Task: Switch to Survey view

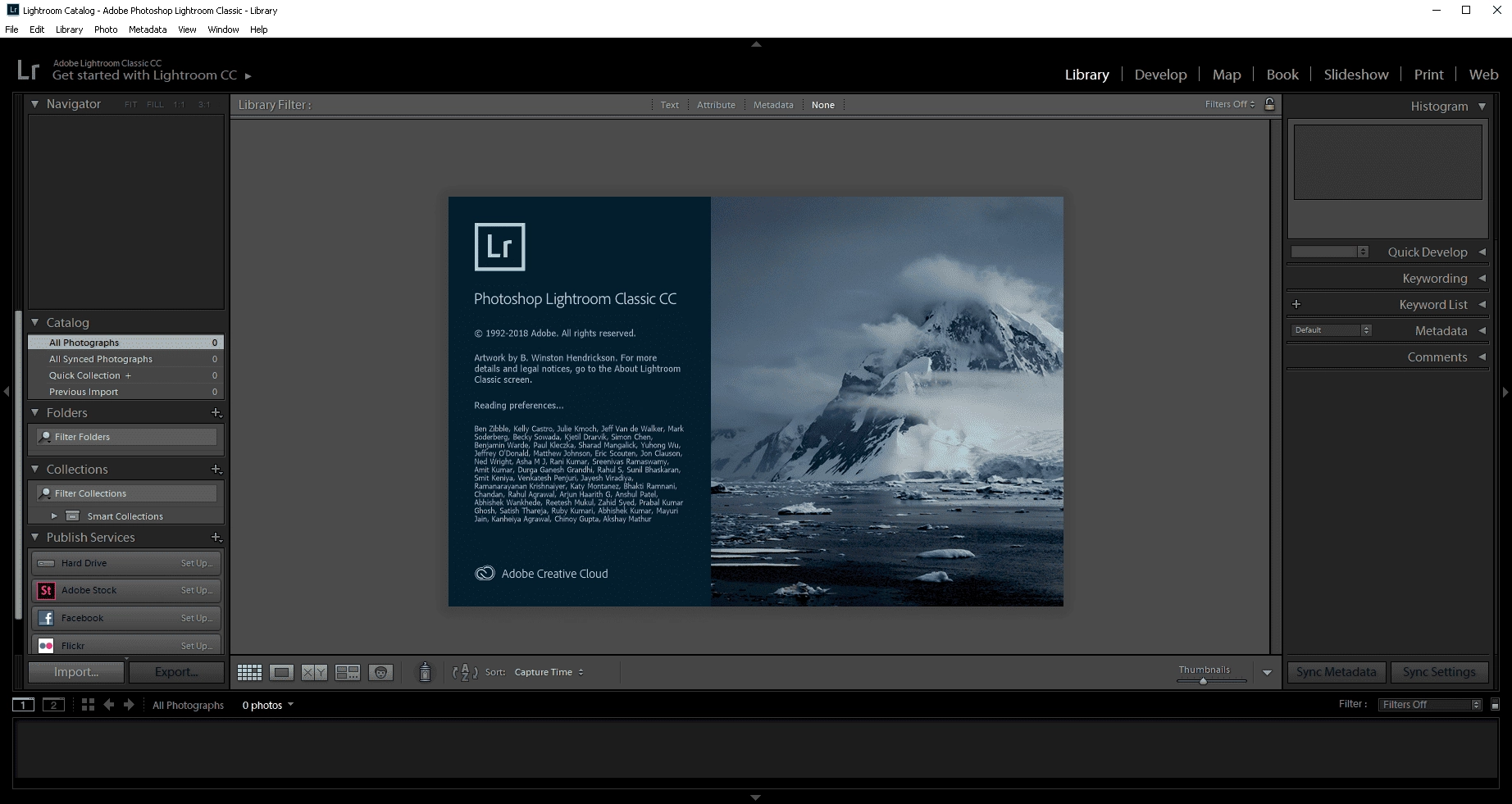Action: coord(348,672)
